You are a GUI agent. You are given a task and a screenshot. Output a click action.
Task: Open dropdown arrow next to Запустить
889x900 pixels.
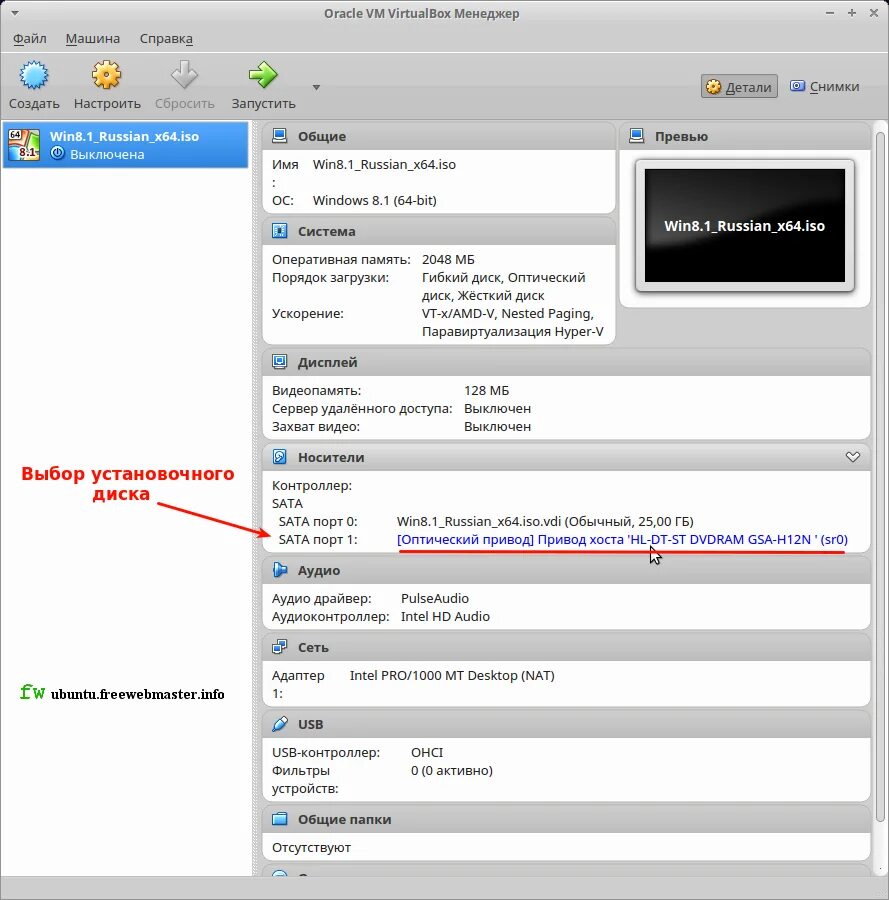pyautogui.click(x=316, y=87)
